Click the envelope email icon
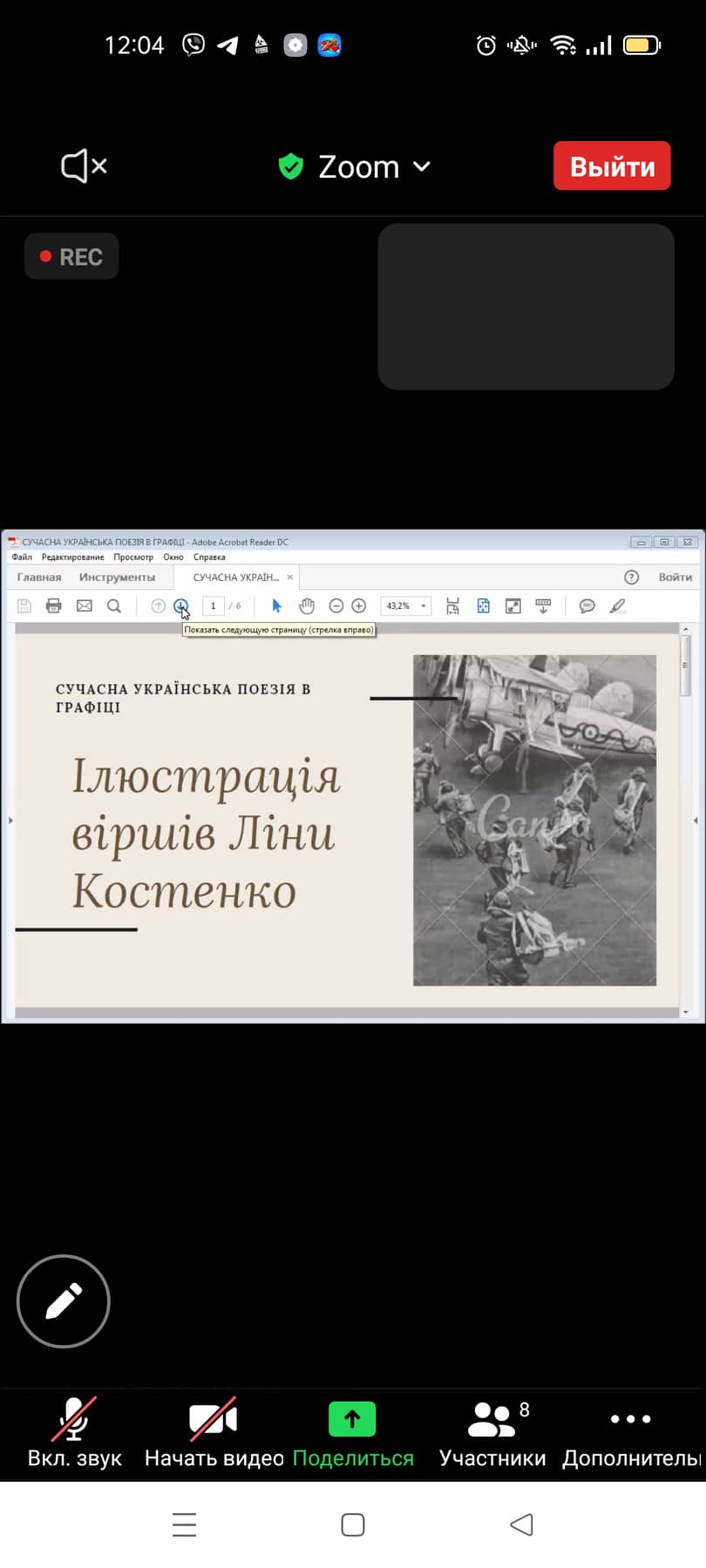 tap(85, 606)
